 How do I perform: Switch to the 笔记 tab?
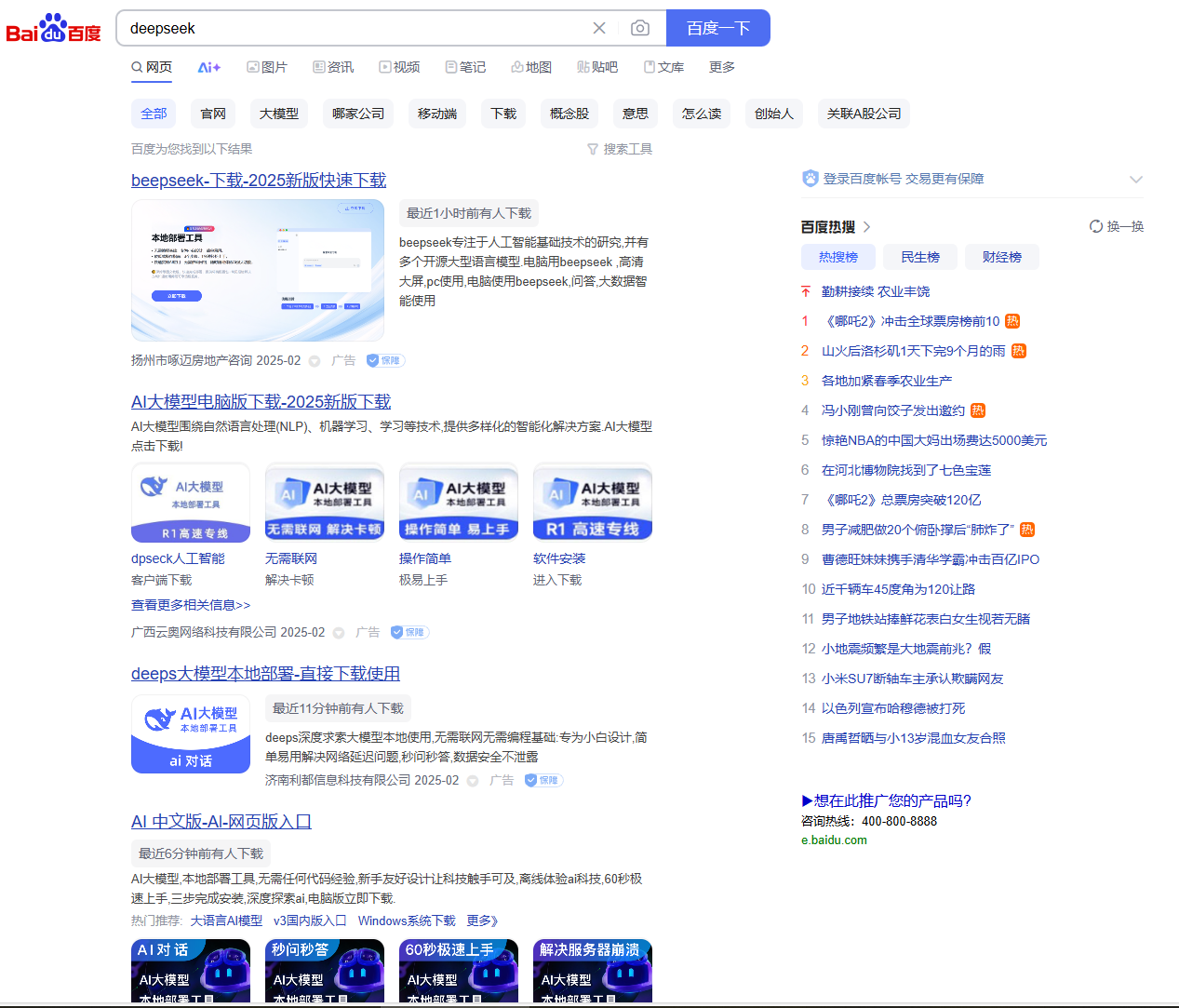pos(465,67)
